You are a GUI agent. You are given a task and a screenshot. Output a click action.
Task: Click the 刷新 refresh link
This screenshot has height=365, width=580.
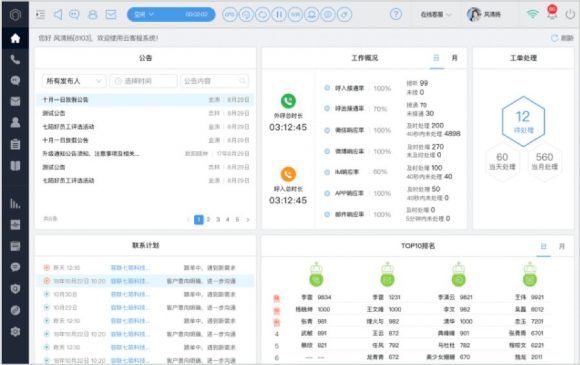[x=562, y=38]
